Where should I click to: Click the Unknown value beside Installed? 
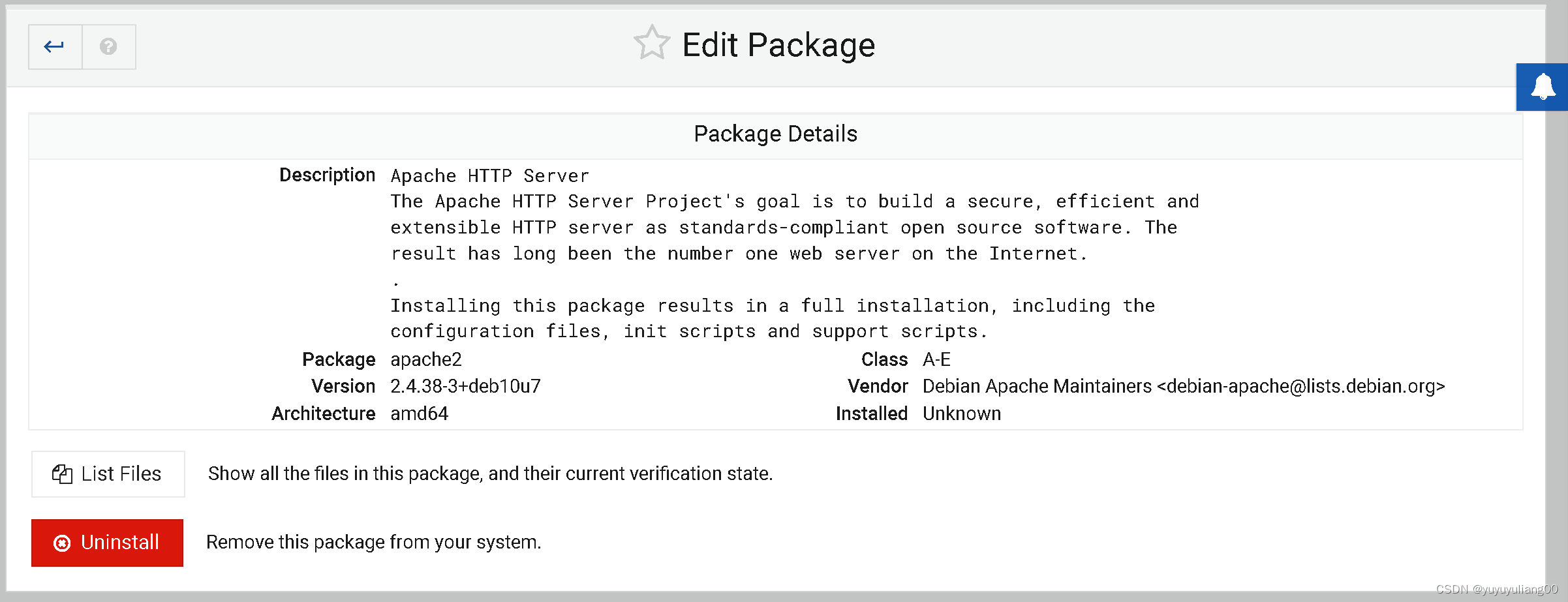tap(962, 414)
